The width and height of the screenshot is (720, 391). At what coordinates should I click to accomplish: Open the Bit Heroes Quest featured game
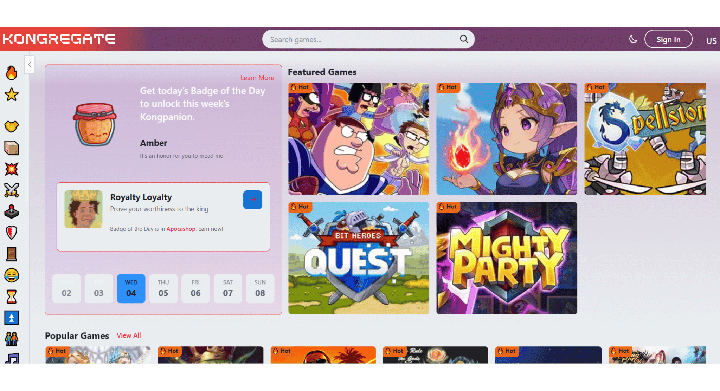tap(359, 258)
